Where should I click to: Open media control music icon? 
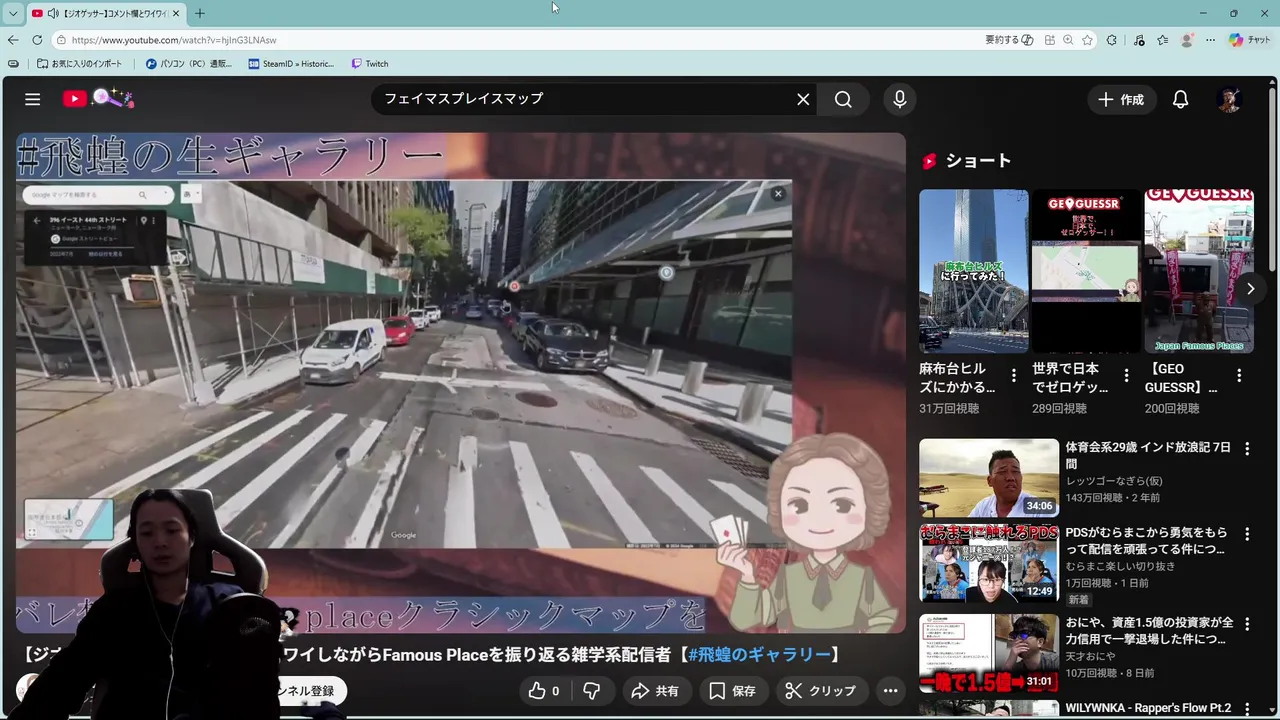coord(1139,40)
